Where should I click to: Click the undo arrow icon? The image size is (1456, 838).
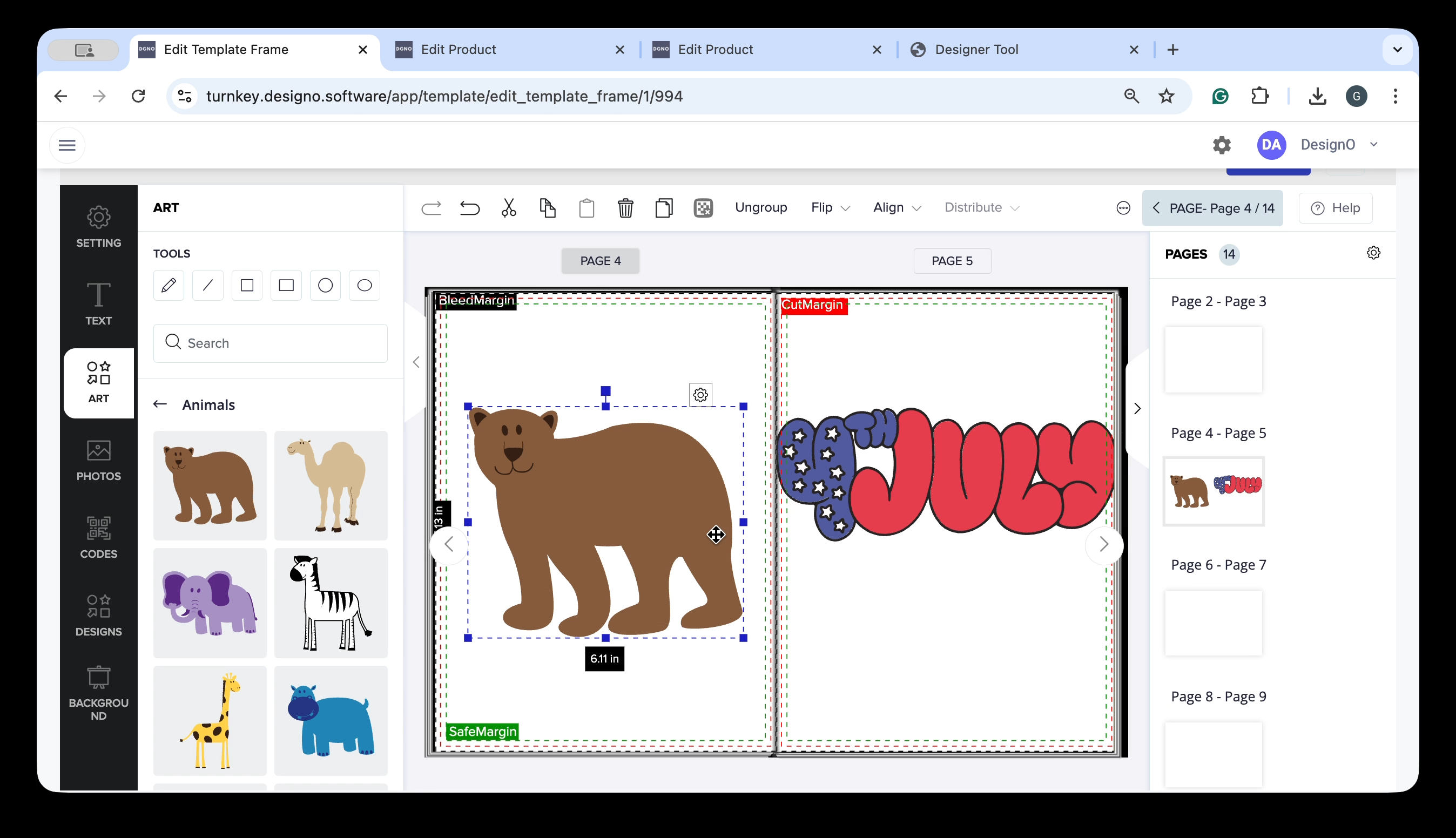point(470,208)
